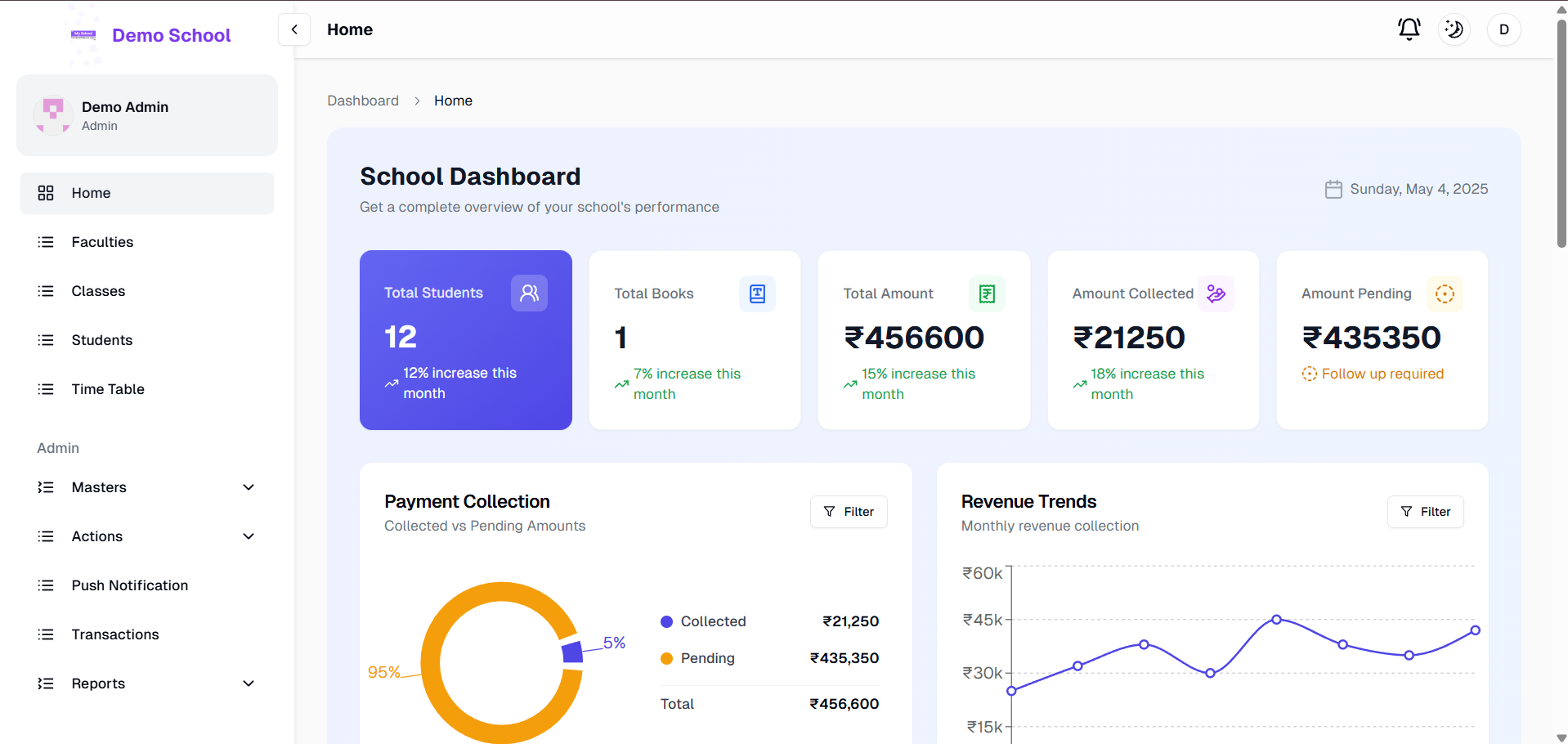1568x744 pixels.
Task: Click the peak point on the revenue line
Action: pos(1276,619)
